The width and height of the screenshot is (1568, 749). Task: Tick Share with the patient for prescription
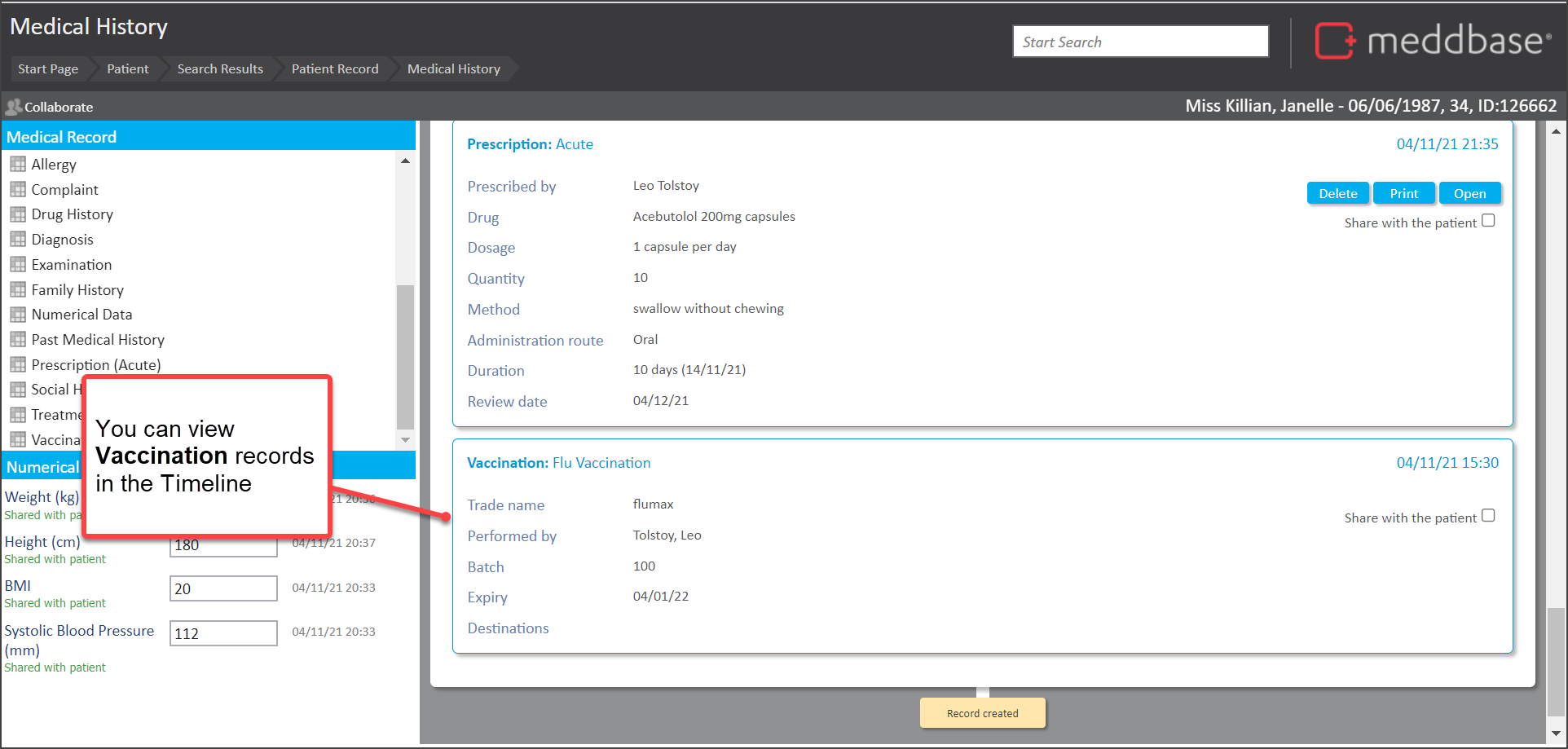coord(1488,221)
